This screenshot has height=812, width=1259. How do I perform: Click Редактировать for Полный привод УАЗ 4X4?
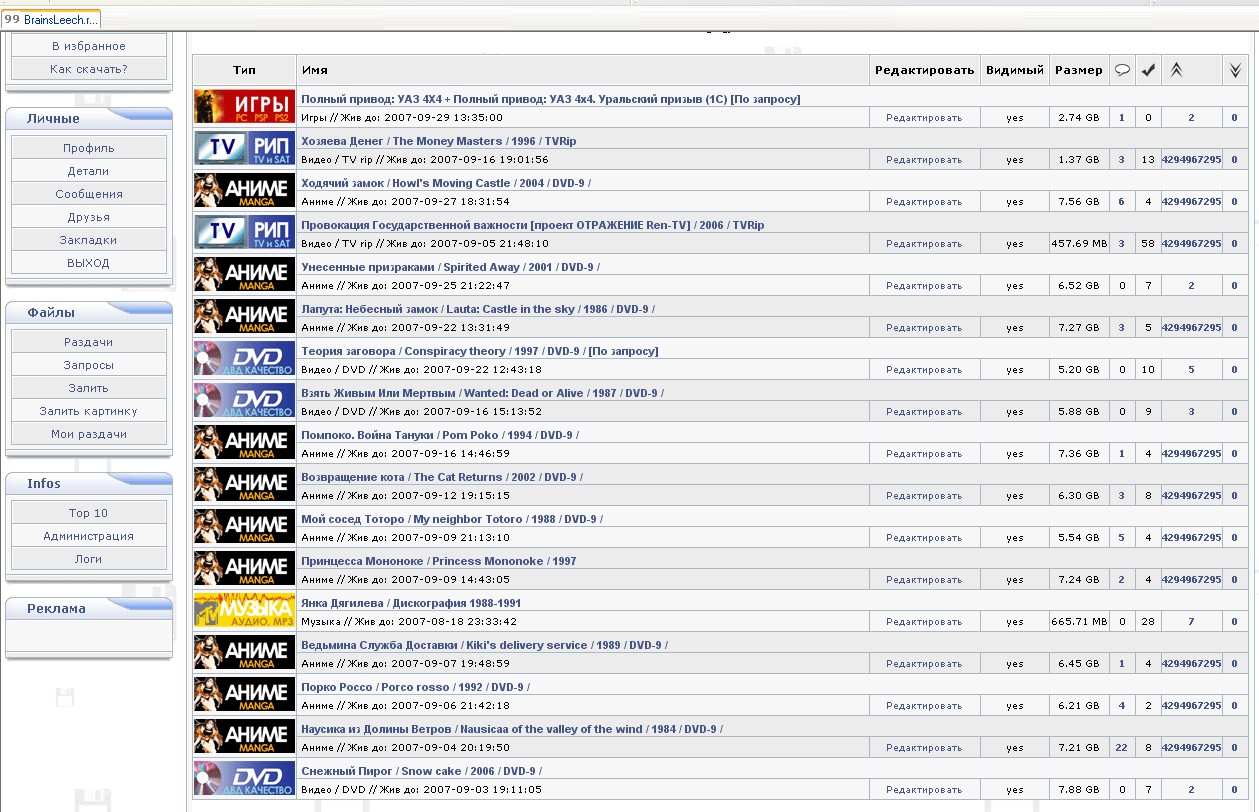(924, 117)
